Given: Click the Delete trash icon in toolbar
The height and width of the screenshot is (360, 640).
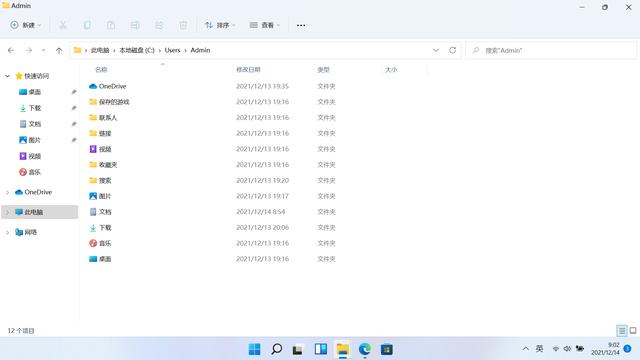Looking at the screenshot, I should (x=183, y=25).
